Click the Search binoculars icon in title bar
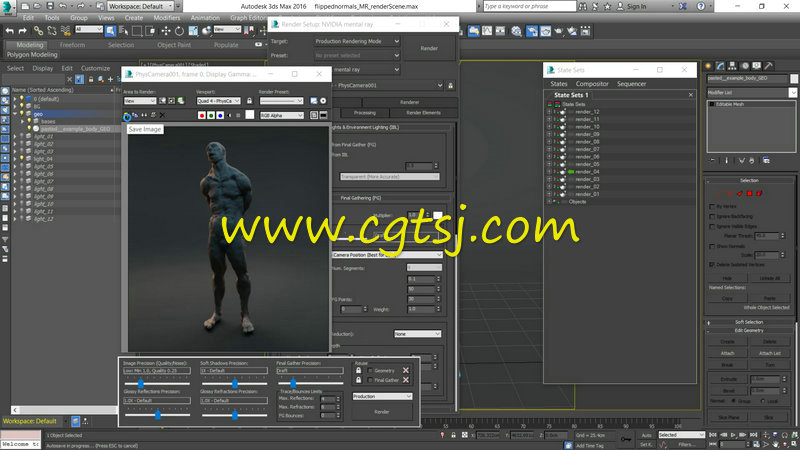800x450 pixels. [583, 7]
